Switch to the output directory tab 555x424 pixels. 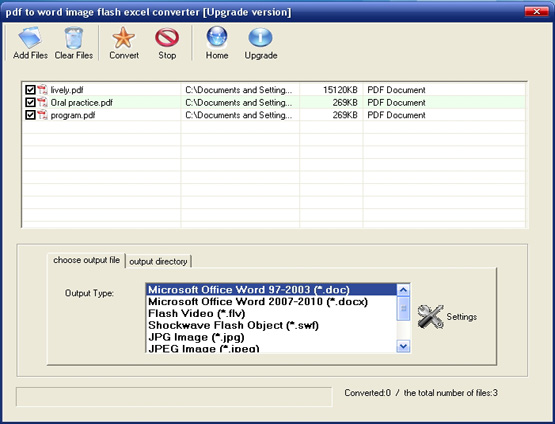(x=158, y=262)
